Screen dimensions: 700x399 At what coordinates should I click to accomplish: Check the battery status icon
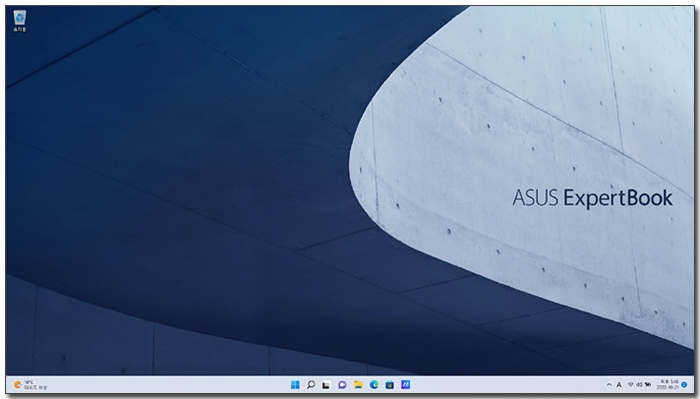(x=648, y=384)
